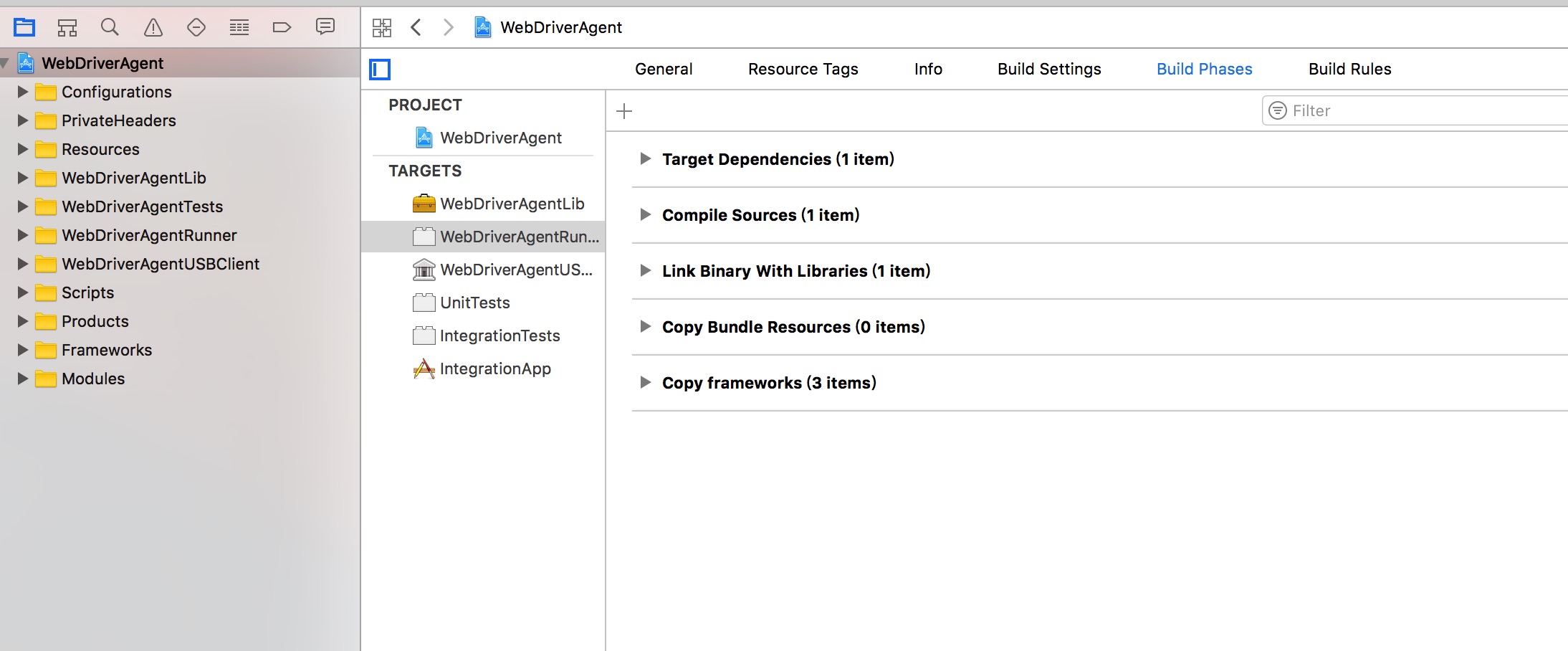1568x651 pixels.
Task: Expand the Scripts folder triangle
Action: (22, 293)
